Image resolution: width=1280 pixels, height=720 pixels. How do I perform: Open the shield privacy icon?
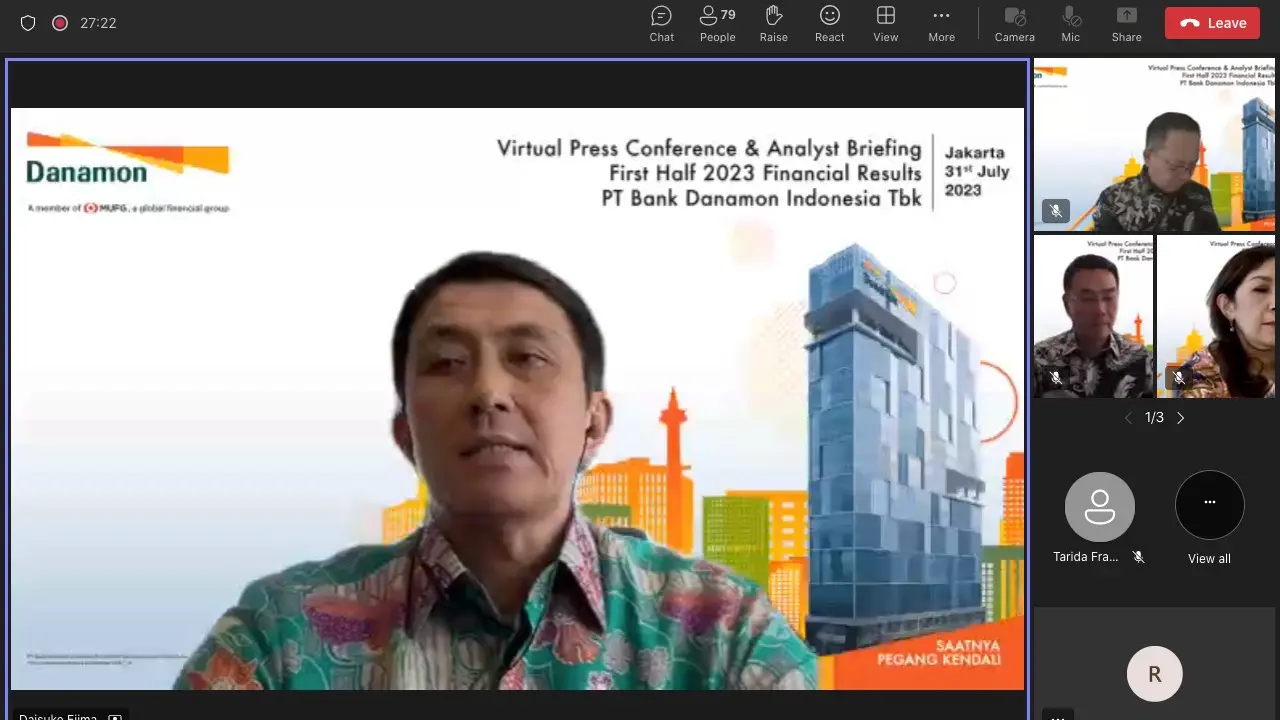coord(28,23)
